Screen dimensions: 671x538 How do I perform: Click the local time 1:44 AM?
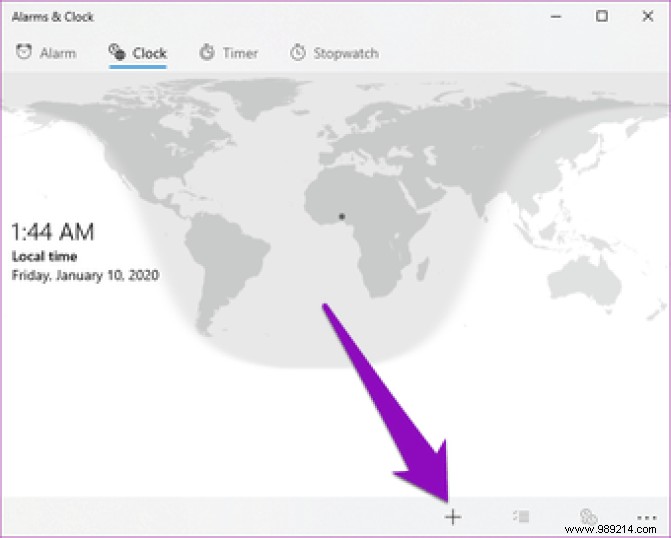tap(52, 232)
